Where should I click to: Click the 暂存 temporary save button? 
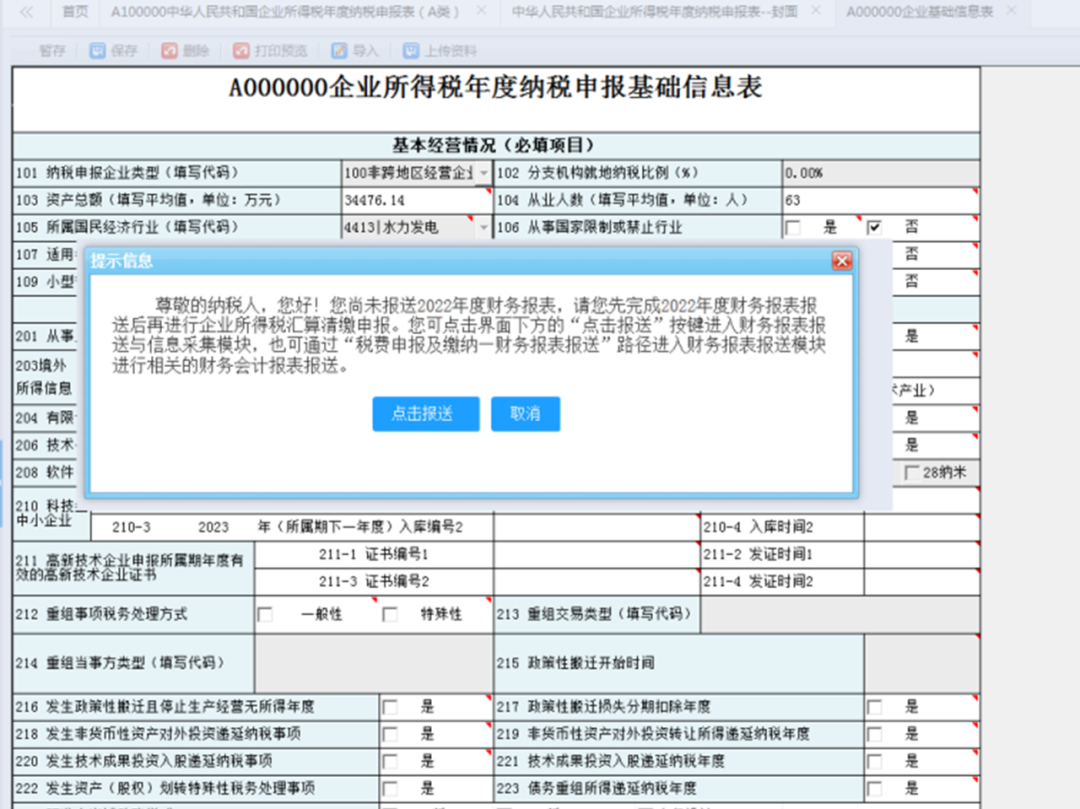pyautogui.click(x=52, y=51)
